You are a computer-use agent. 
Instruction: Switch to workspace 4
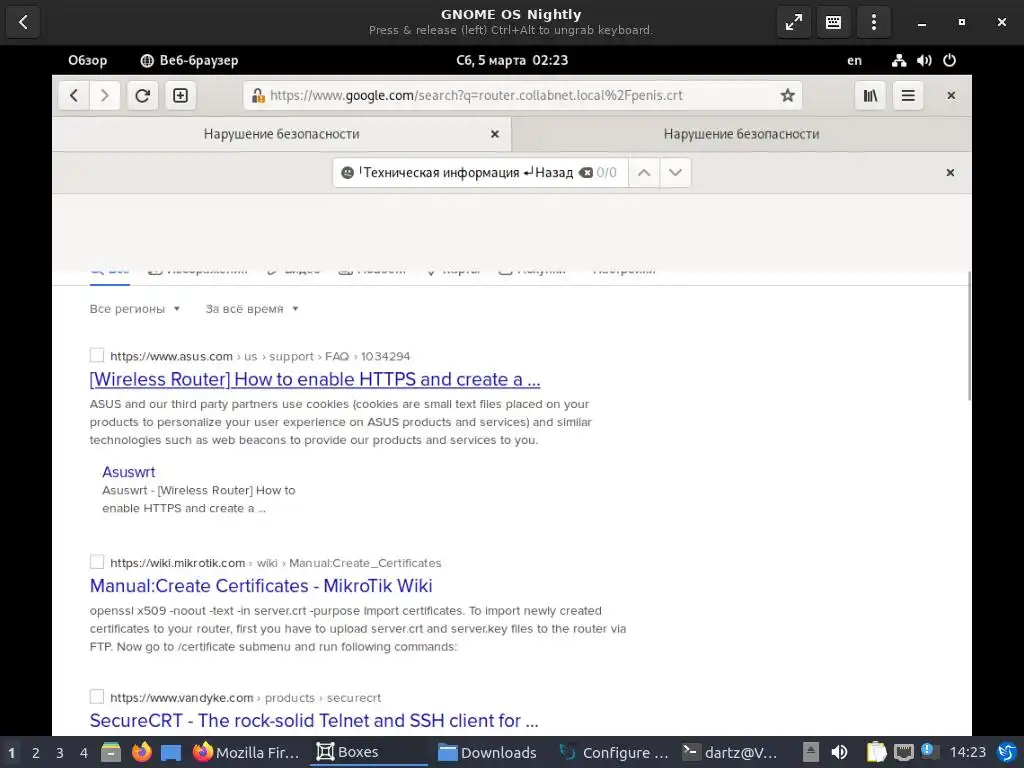click(84, 753)
